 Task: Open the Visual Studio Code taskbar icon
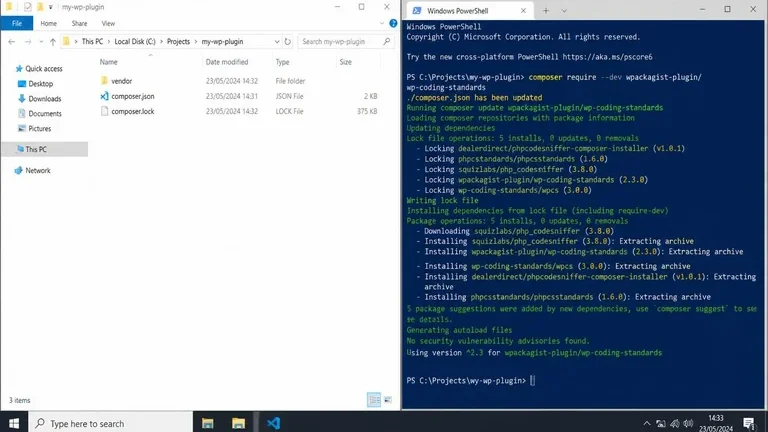pyautogui.click(x=273, y=423)
